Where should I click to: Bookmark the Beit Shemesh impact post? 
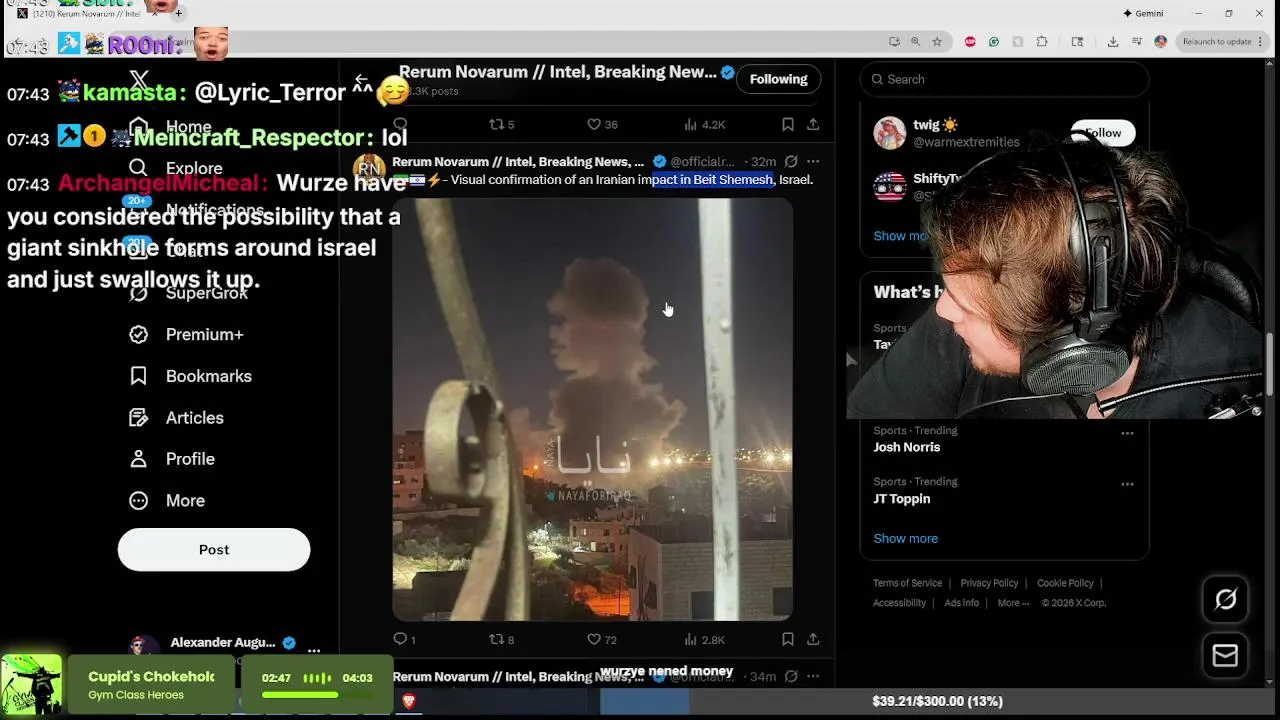tap(788, 639)
